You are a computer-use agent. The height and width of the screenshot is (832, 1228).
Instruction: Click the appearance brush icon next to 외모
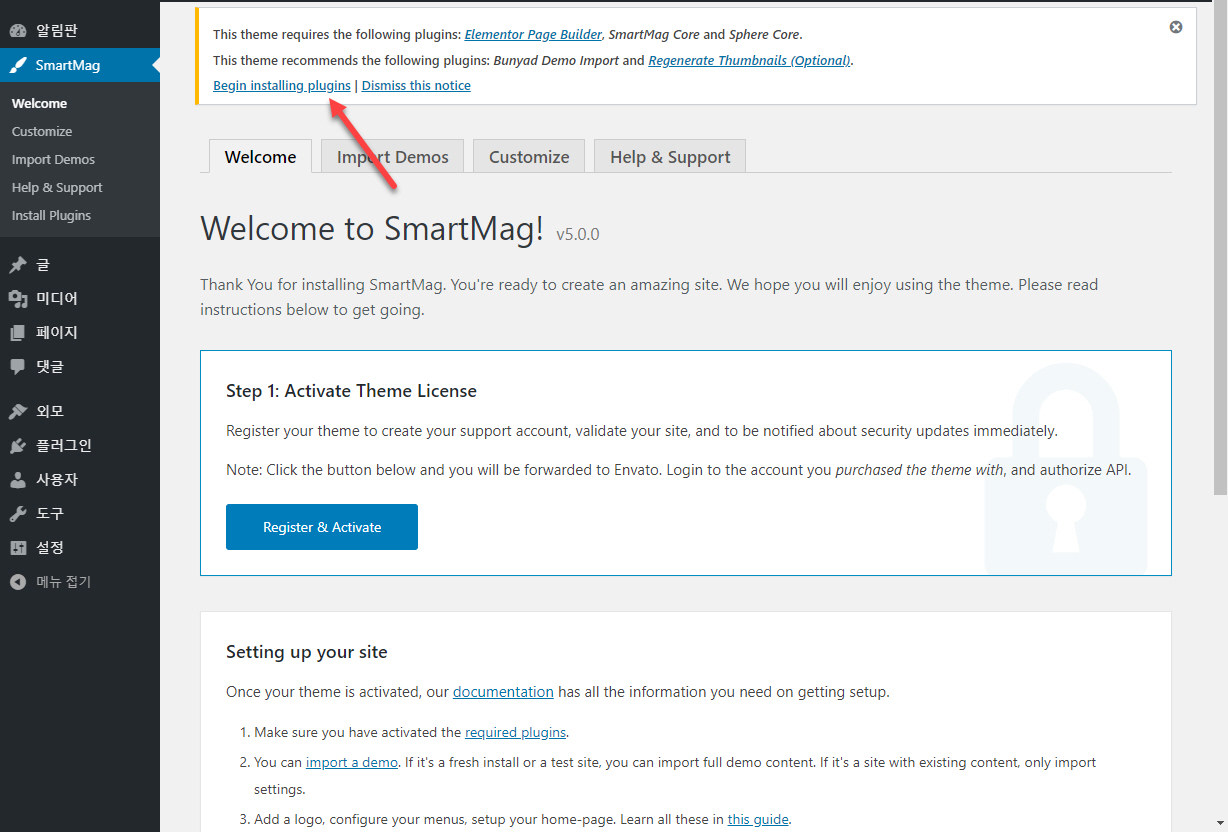click(x=18, y=412)
